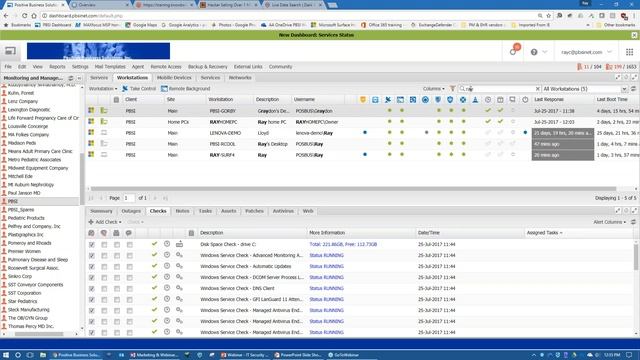Click the Windows Start button

6,355
